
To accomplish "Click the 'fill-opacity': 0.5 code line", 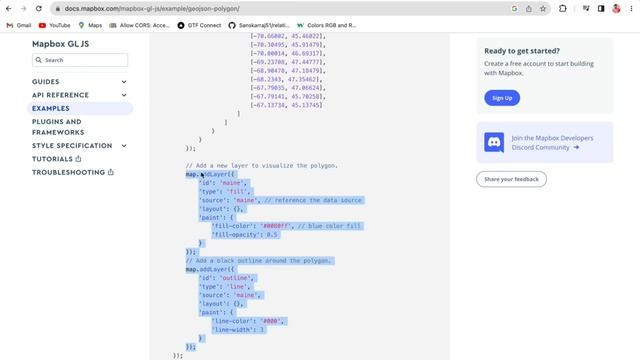I will click(x=245, y=235).
